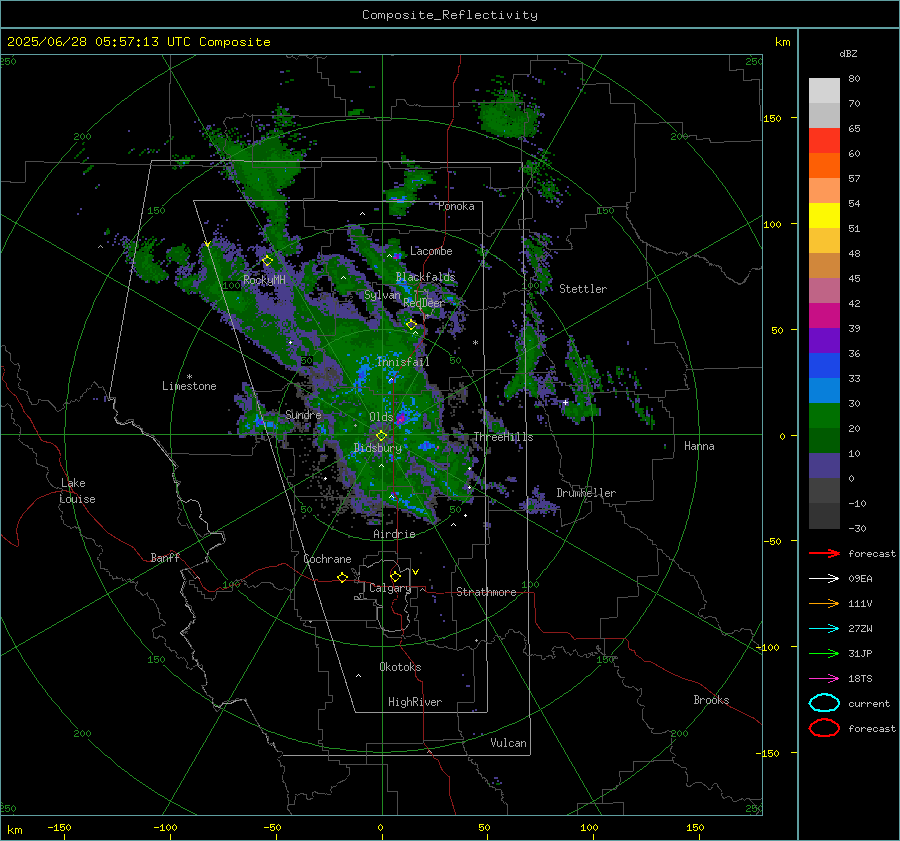Click the Airdrie label
This screenshot has width=900, height=841.
tap(394, 534)
